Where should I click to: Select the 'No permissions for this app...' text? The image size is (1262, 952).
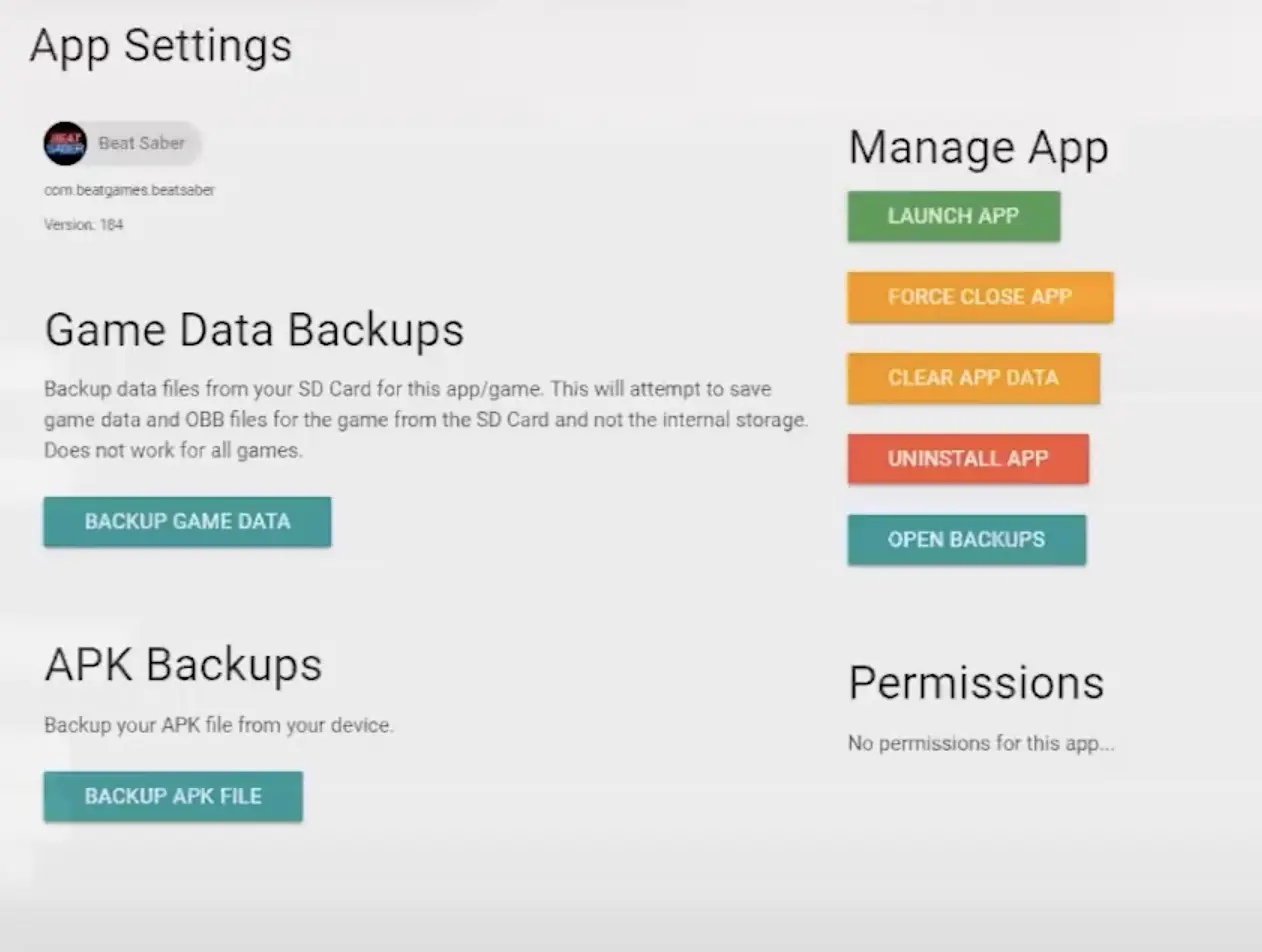(x=981, y=744)
